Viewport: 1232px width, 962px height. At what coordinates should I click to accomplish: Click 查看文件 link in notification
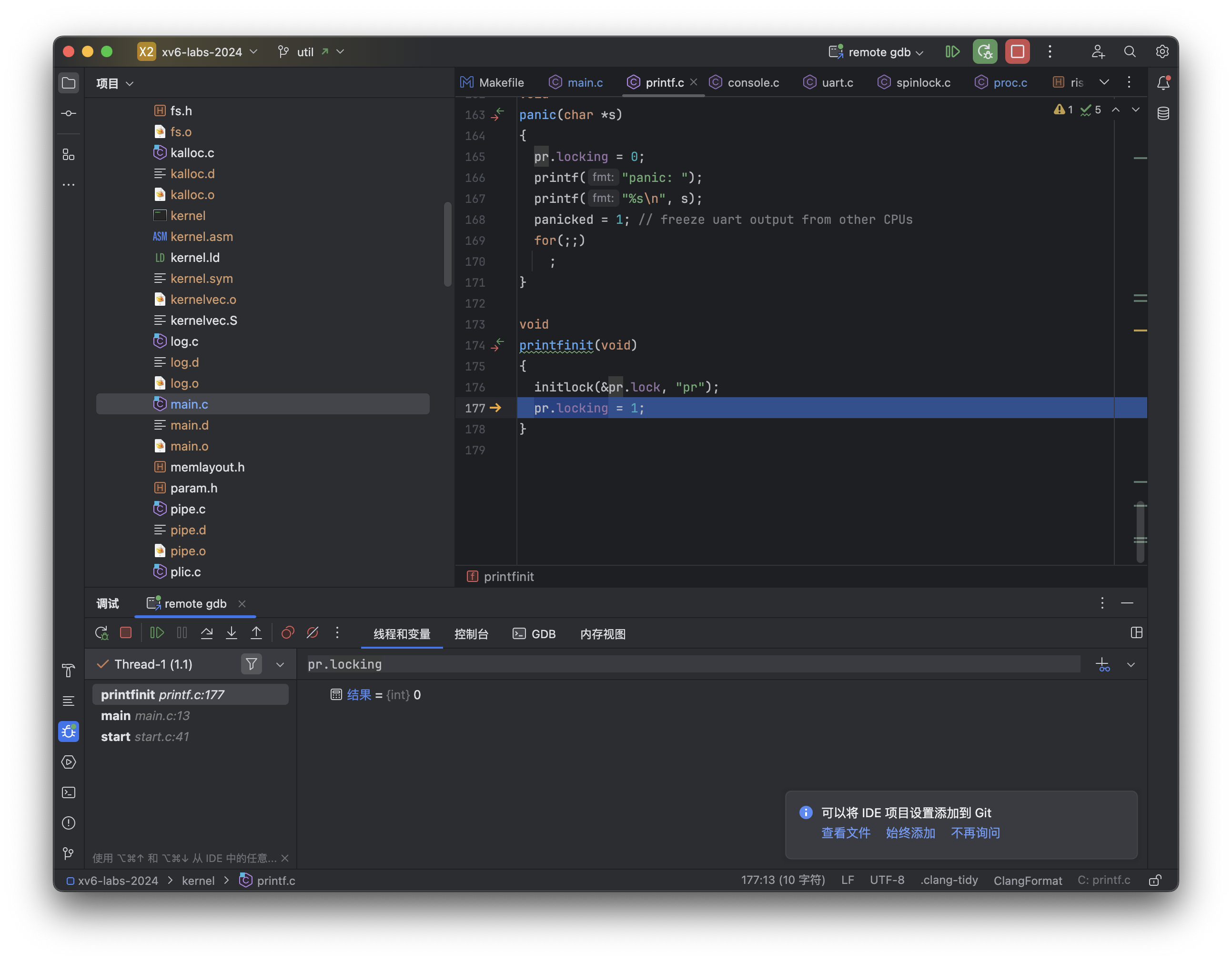tap(846, 833)
